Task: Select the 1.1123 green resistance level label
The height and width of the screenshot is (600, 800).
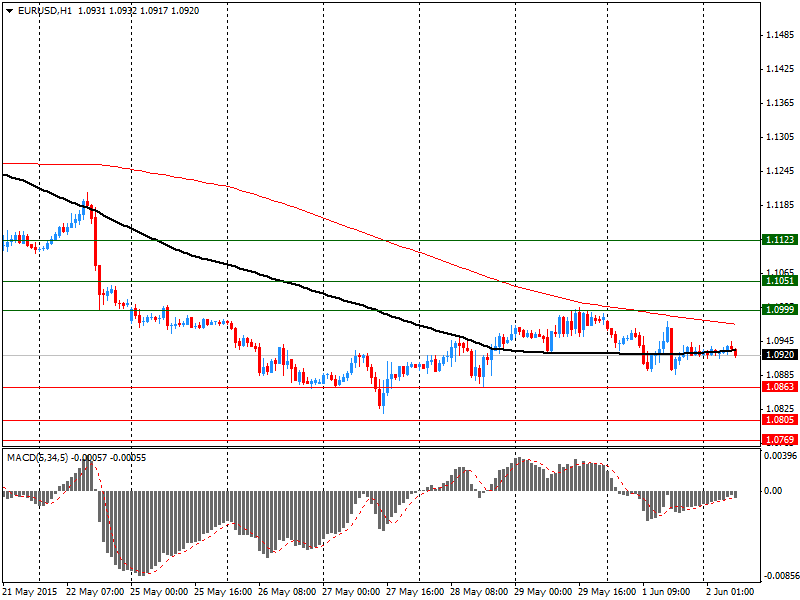Action: (780, 240)
